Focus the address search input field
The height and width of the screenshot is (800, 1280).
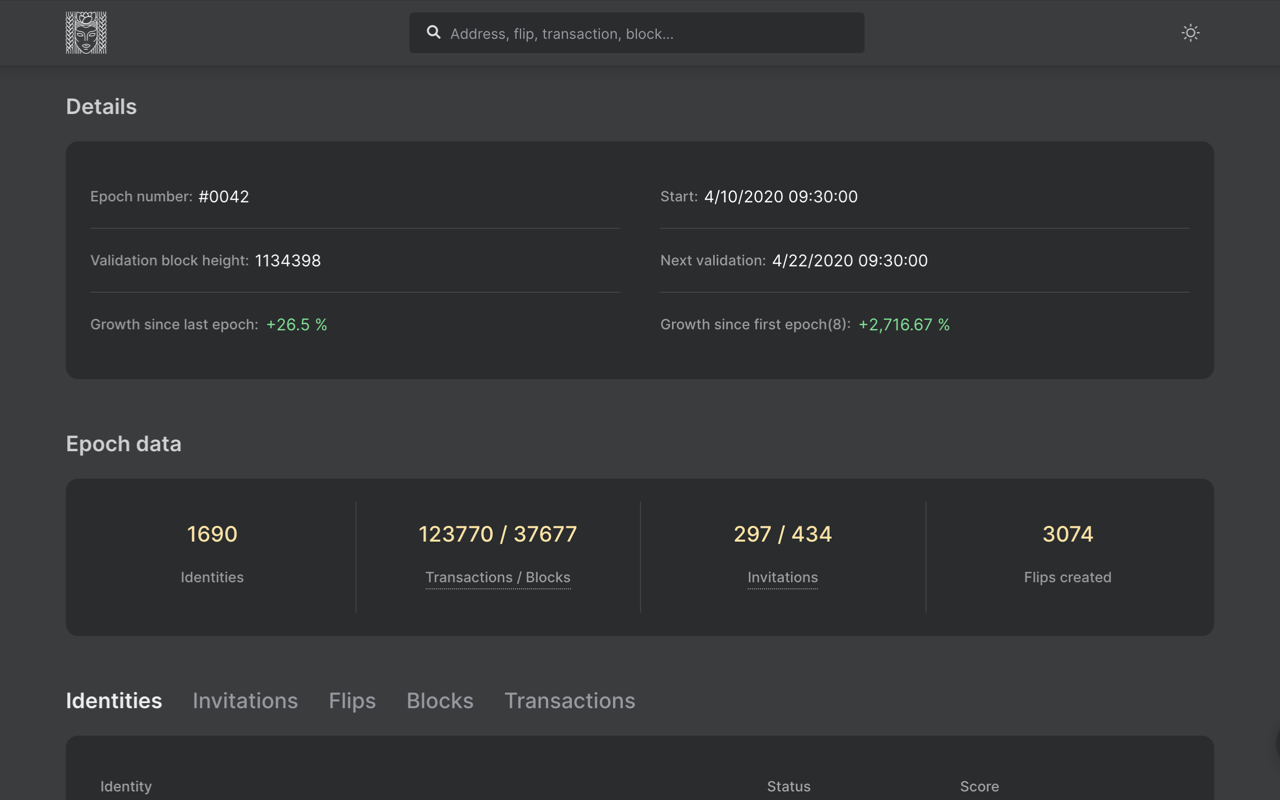650,33
